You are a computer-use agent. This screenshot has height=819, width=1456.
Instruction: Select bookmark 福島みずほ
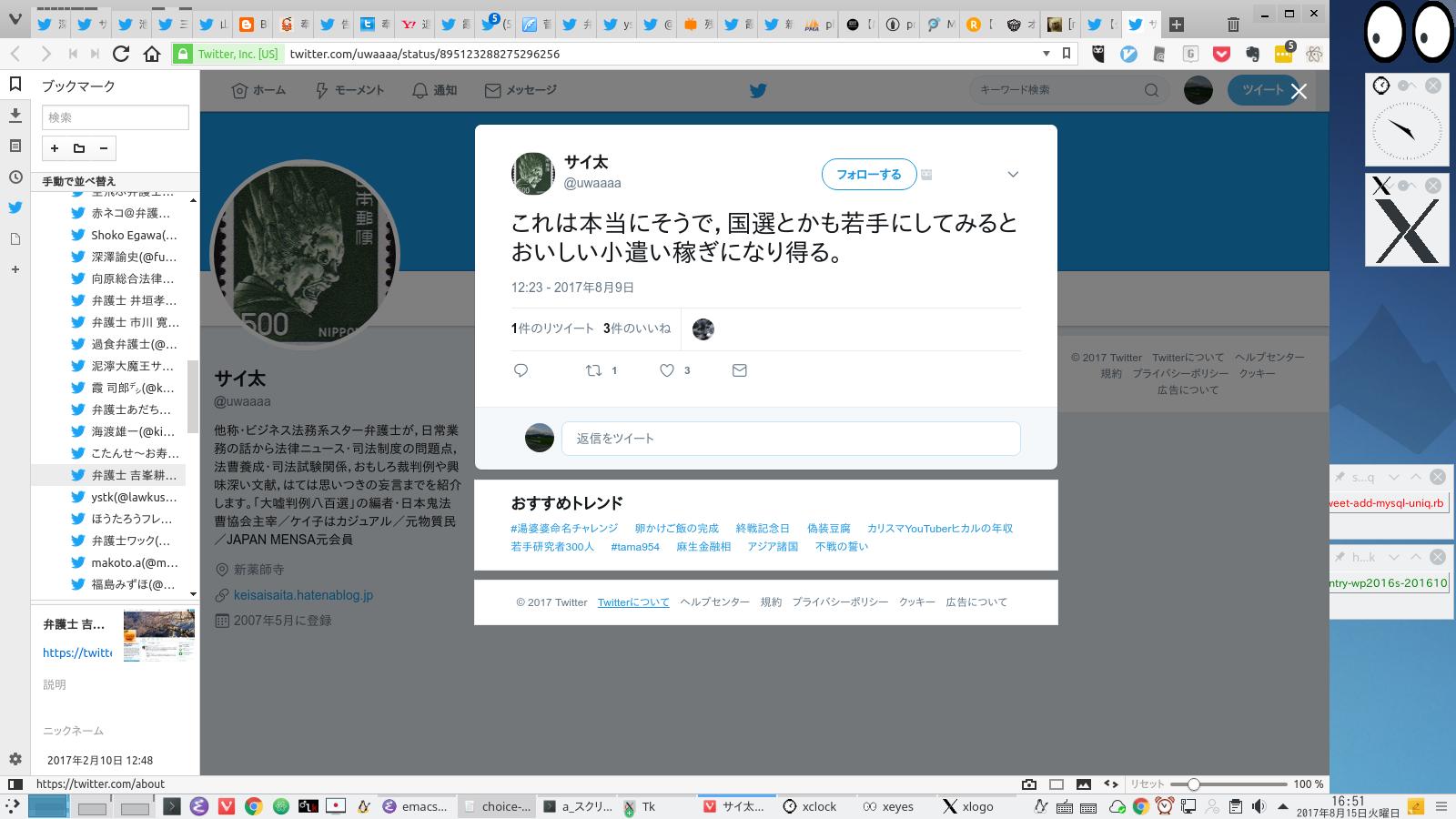[x=109, y=584]
